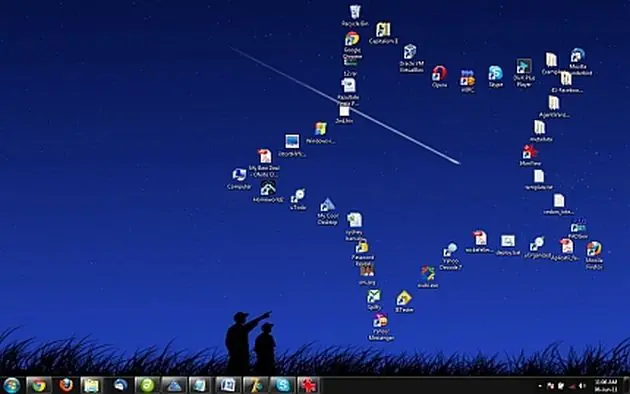Open the Windows flag desktop shortcut
This screenshot has height=394, width=630.
(320, 129)
